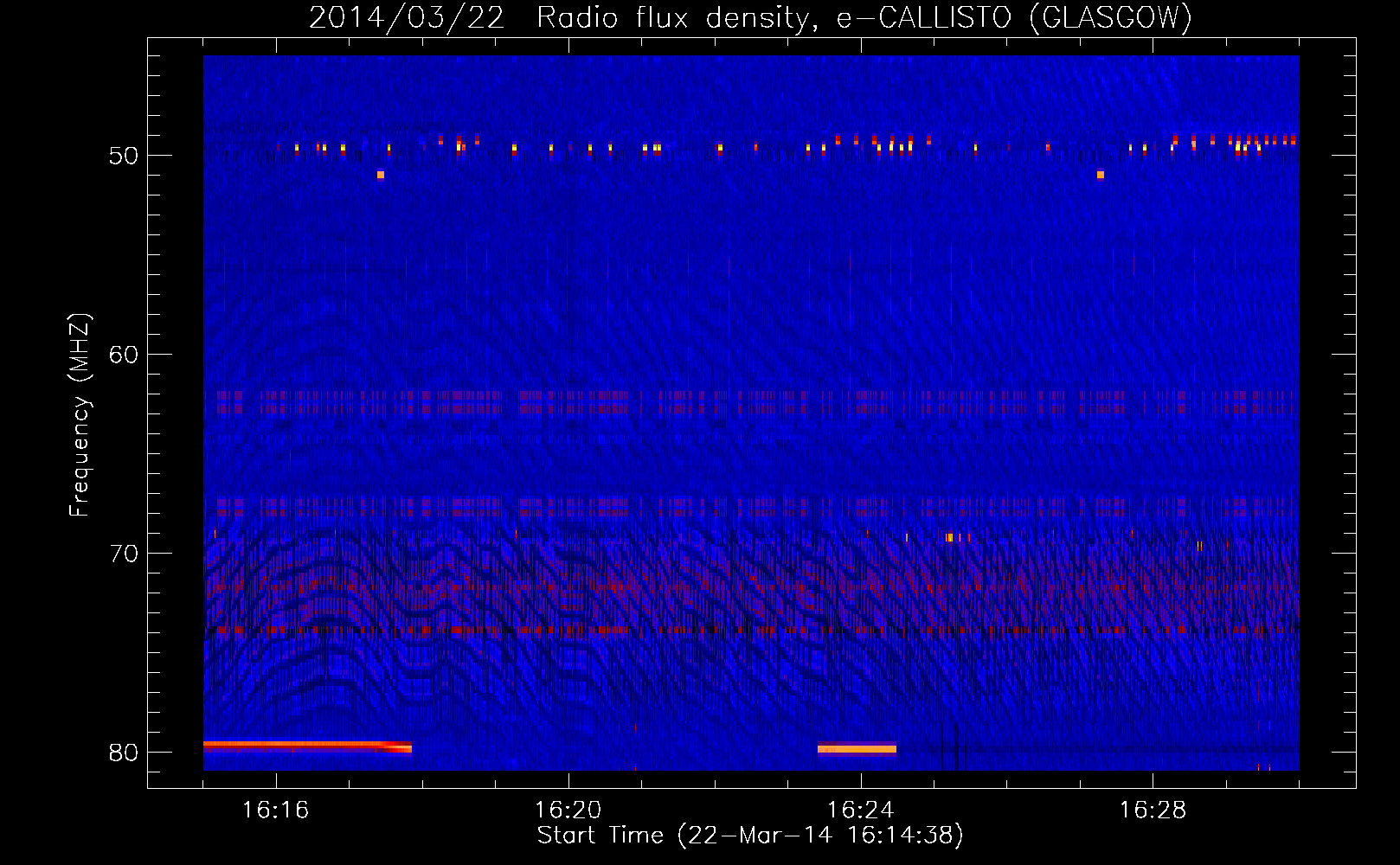Image resolution: width=1400 pixels, height=865 pixels.
Task: Click the 16:28 time tick label
Action: (x=1153, y=810)
